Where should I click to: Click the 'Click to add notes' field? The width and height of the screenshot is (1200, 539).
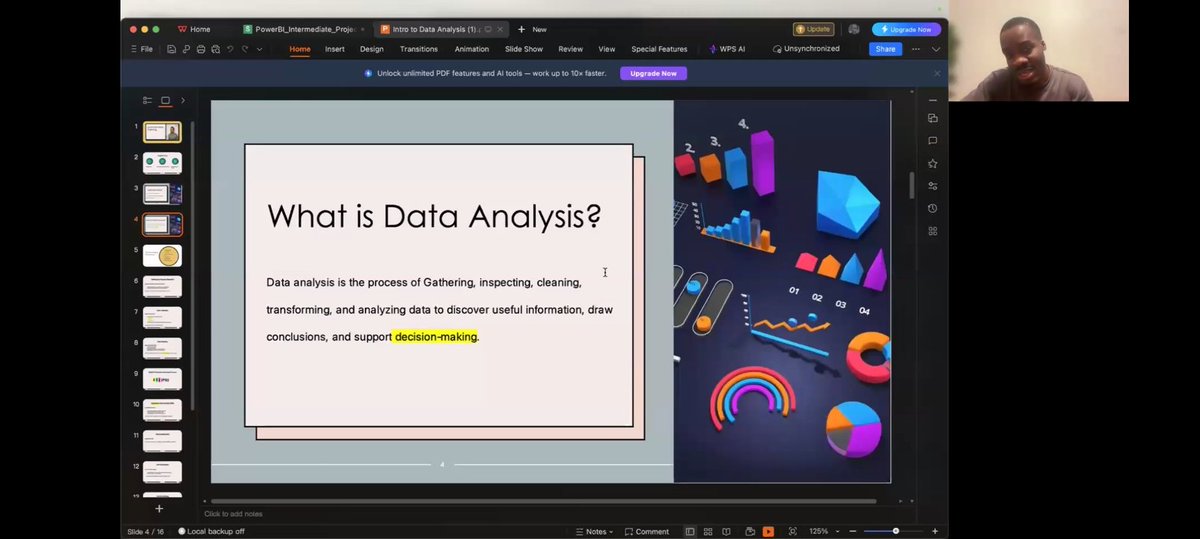[x=234, y=514]
